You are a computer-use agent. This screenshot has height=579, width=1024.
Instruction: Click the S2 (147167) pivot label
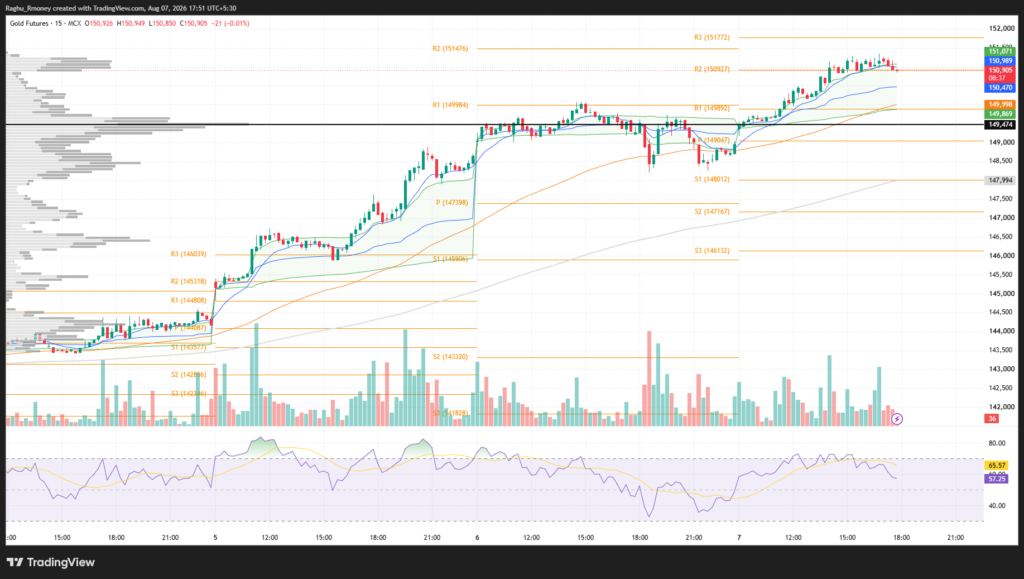712,211
